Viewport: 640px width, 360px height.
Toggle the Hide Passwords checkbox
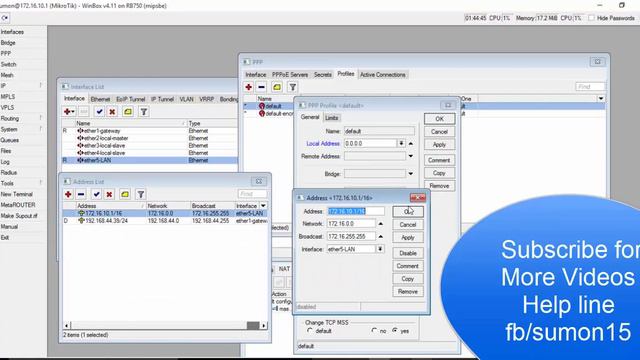tap(591, 18)
